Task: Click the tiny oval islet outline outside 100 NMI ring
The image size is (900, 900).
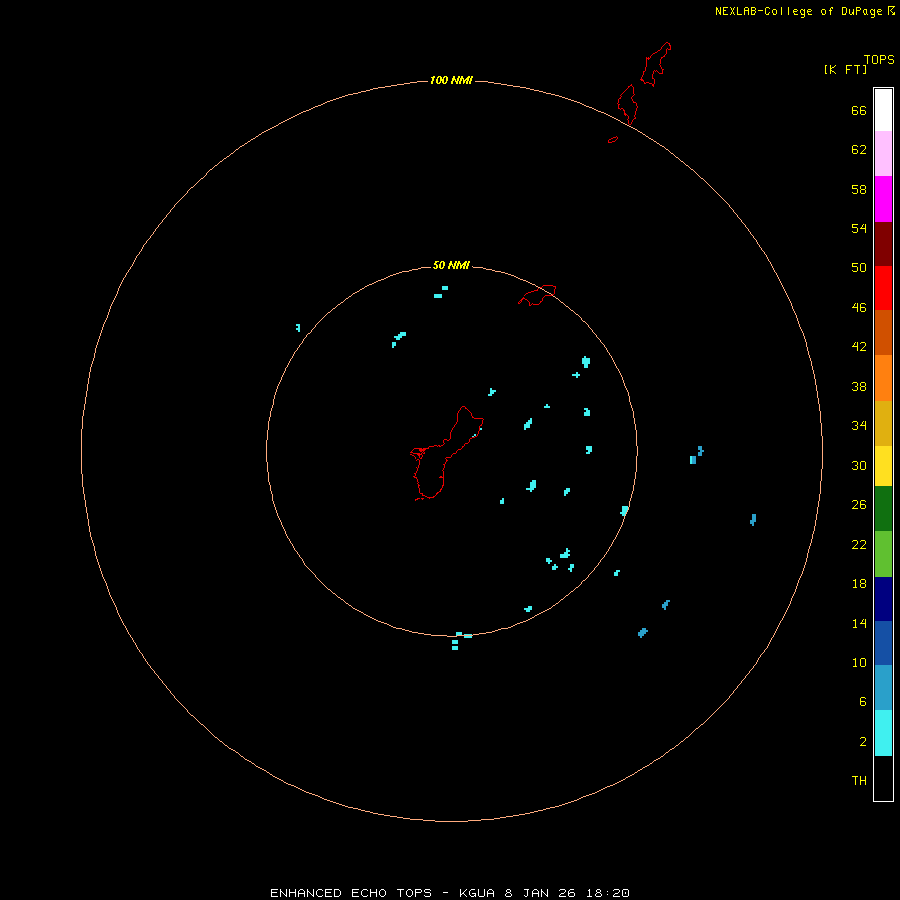Action: click(x=613, y=139)
